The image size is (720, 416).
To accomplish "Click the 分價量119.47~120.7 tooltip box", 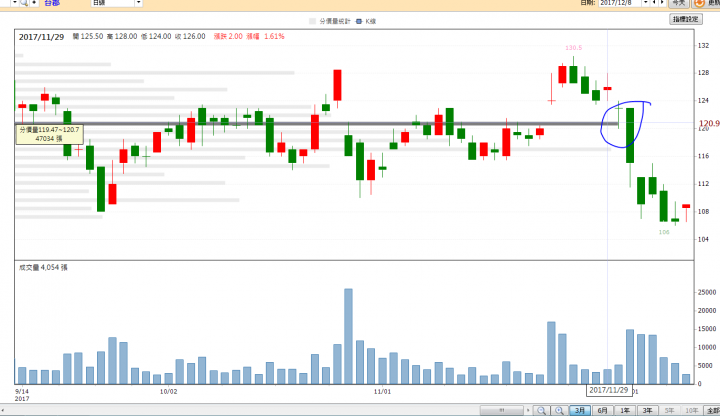I will coord(50,134).
